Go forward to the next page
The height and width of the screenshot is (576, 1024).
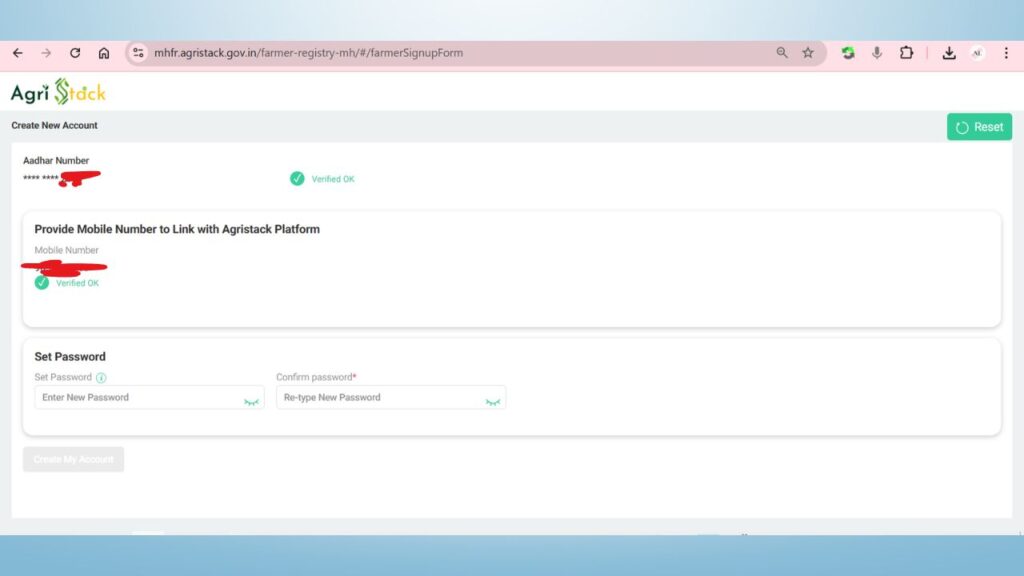click(46, 53)
